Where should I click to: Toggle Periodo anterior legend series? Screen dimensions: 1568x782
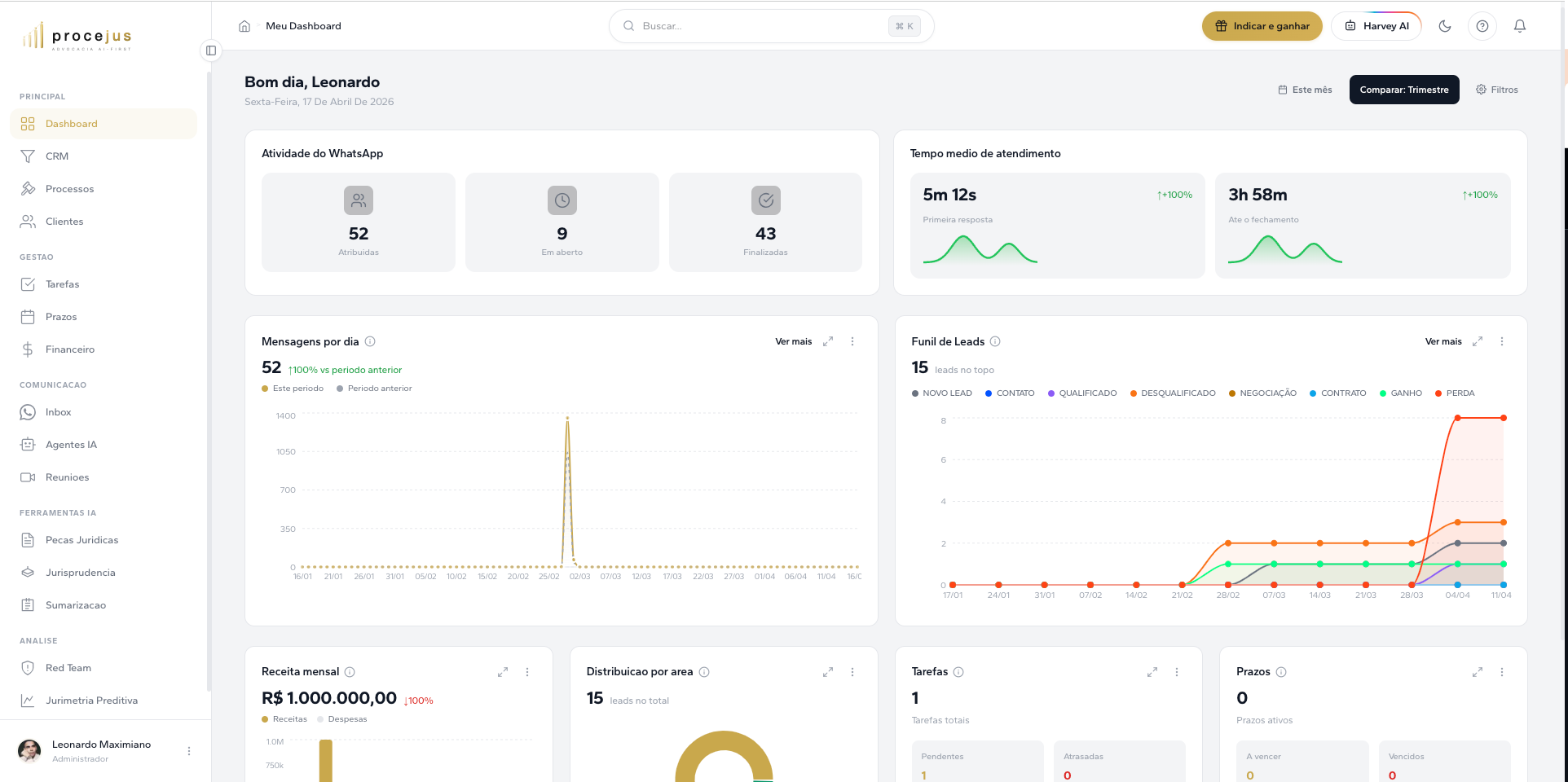374,389
